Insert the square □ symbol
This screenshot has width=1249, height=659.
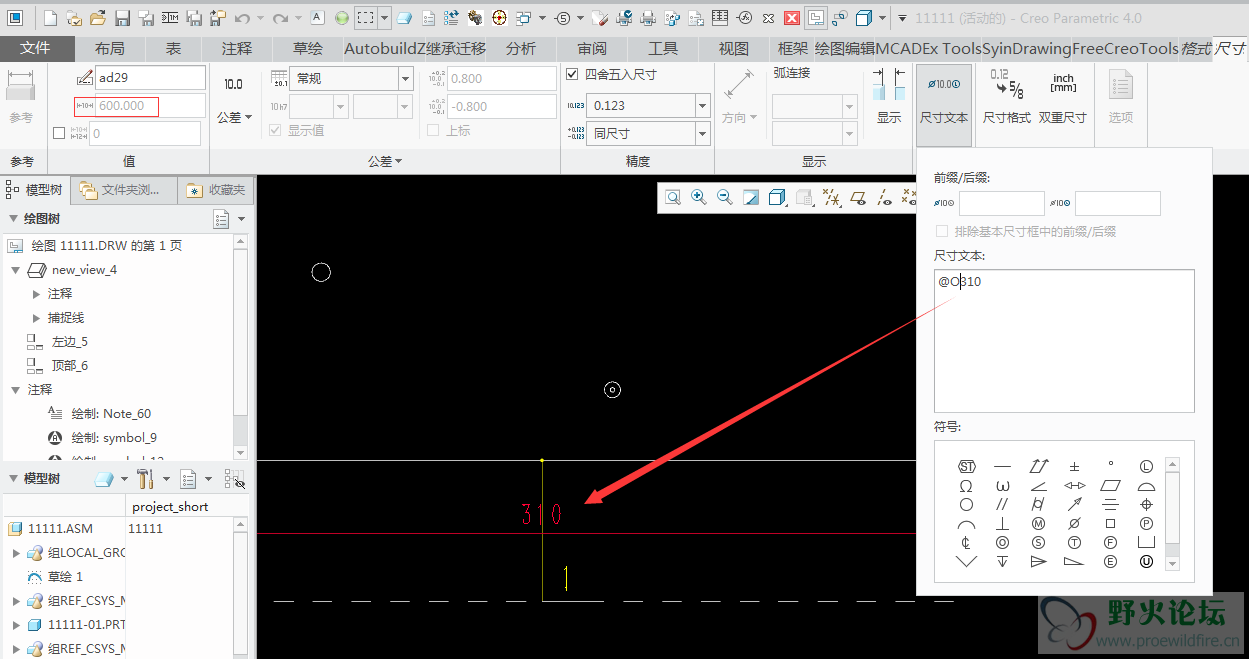coord(1110,524)
